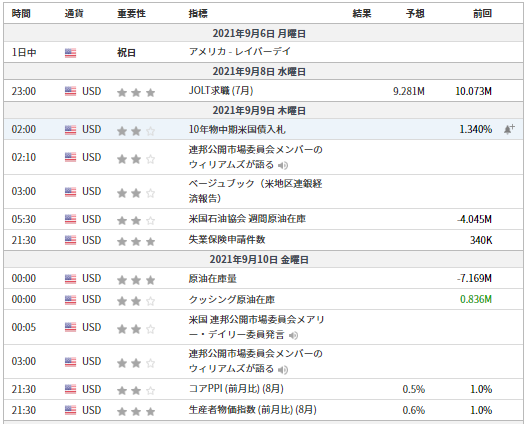This screenshot has height=424, width=532.
Task: Click US flag on 生産者物価指数 row
Action: [70, 410]
